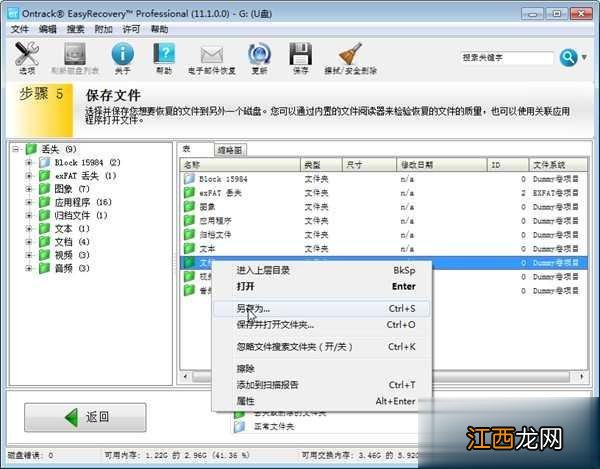Click the 丢失 root folder icon in tree
This screenshot has height=469, width=600.
pyautogui.click(x=31, y=149)
